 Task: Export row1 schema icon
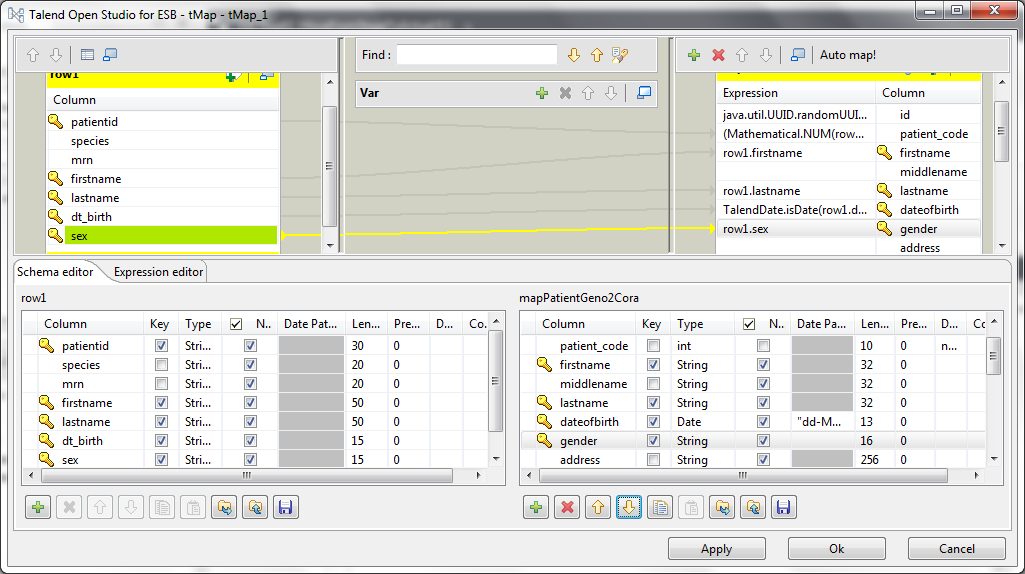[255, 507]
